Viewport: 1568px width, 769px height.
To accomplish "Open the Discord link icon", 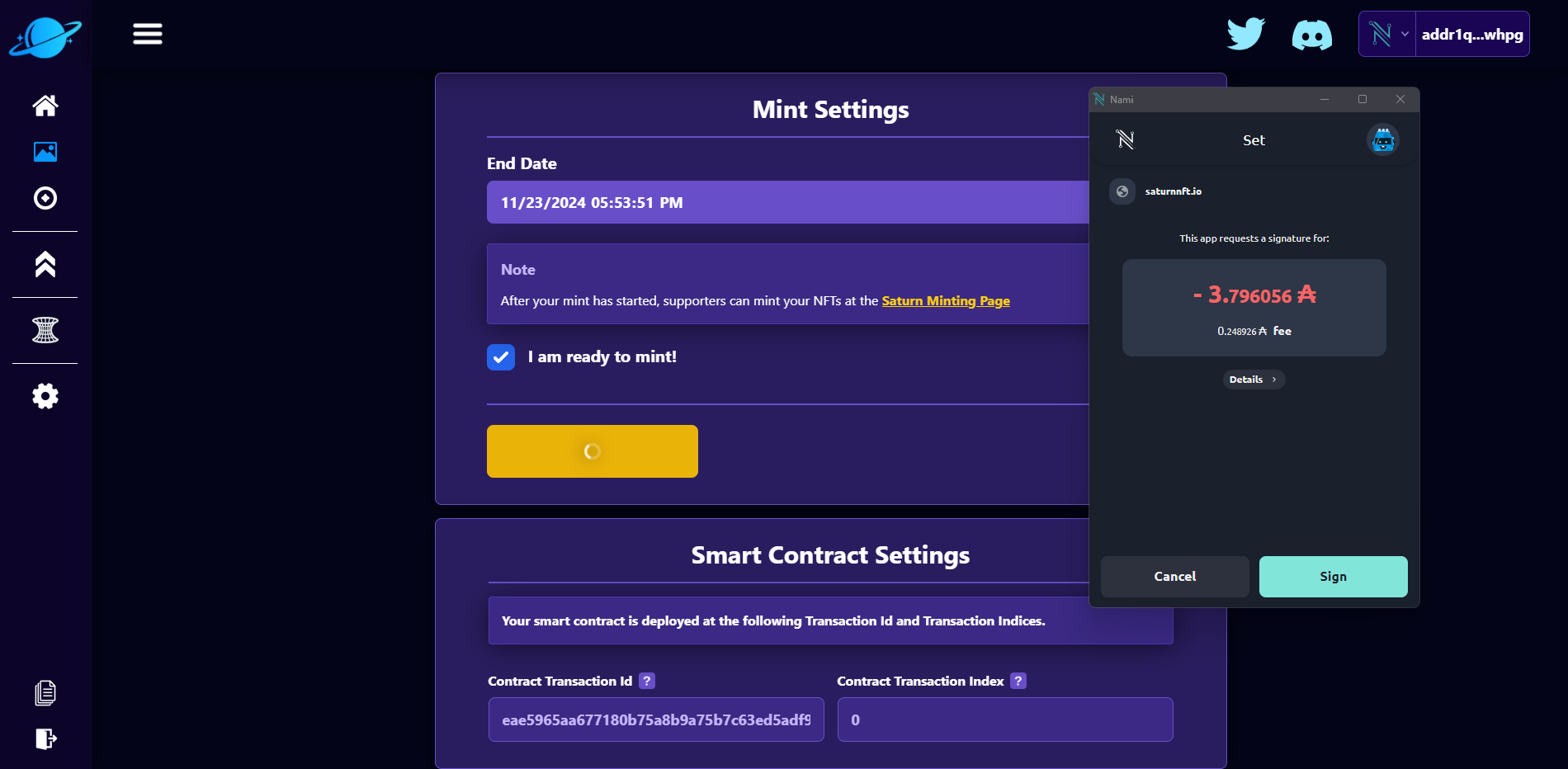I will tap(1312, 35).
